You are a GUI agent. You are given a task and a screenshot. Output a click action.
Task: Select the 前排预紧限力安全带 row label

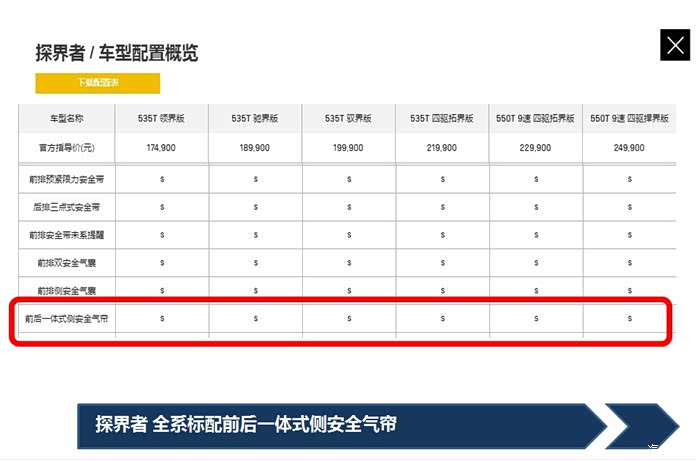pyautogui.click(x=67, y=179)
